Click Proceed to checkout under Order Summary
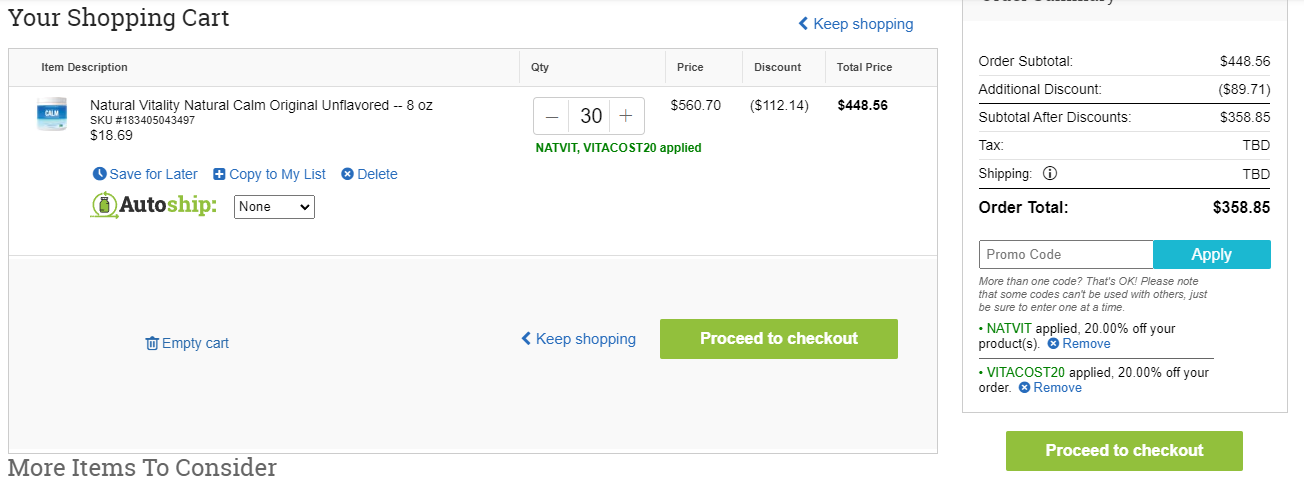 click(1124, 451)
